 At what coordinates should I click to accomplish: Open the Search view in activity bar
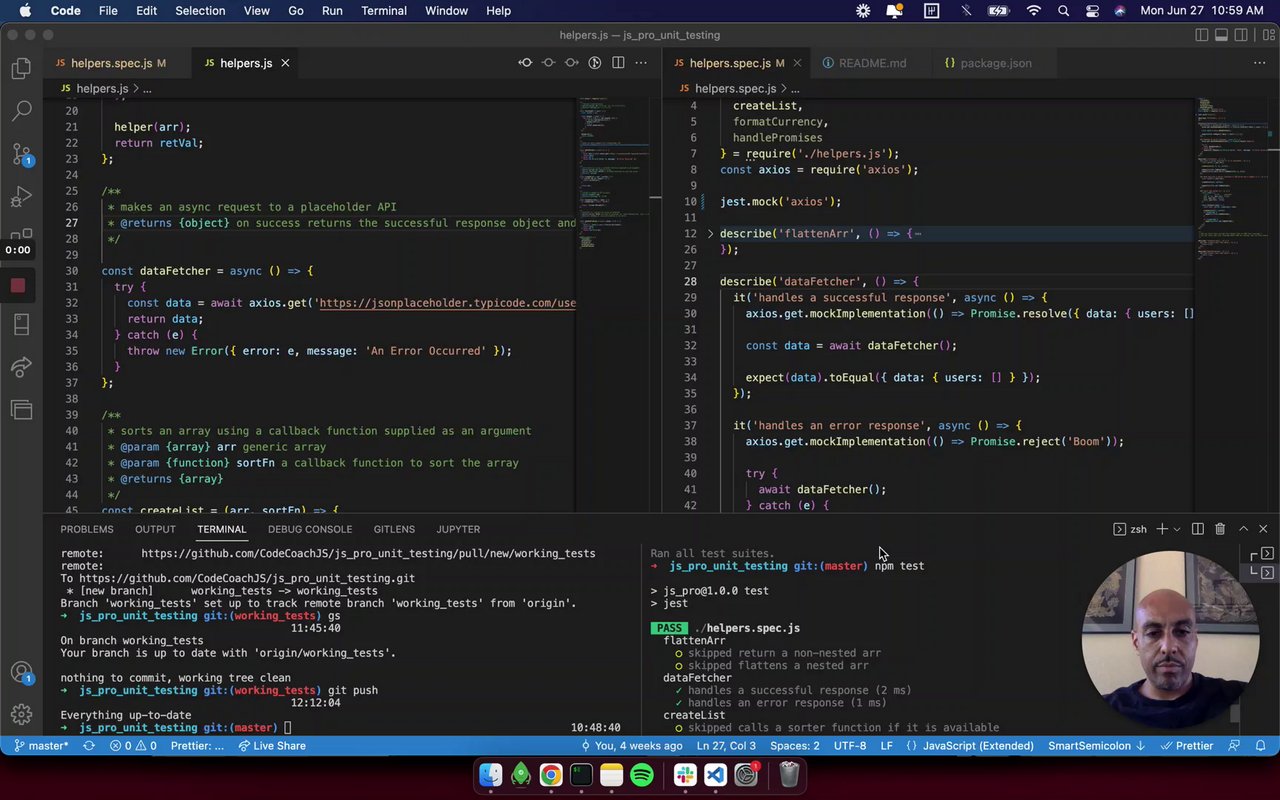(21, 111)
